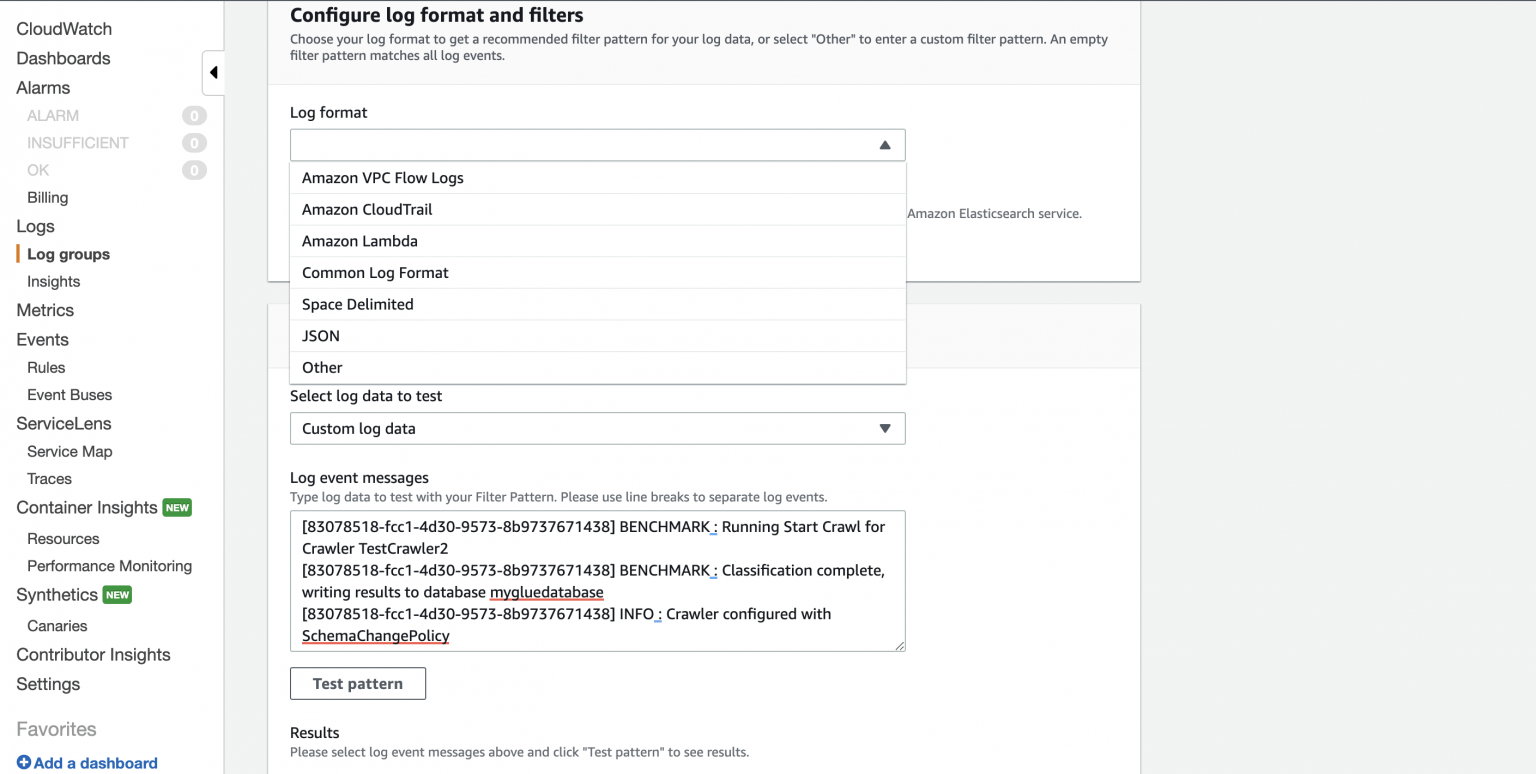Image resolution: width=1536 pixels, height=774 pixels.
Task: Click the zero count badge beside ALARM
Action: point(193,115)
